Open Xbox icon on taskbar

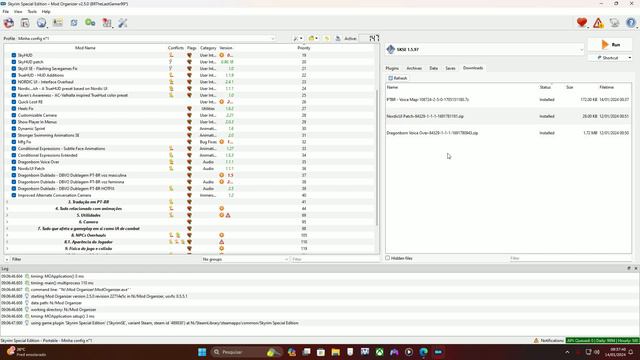pyautogui.click(x=380, y=352)
